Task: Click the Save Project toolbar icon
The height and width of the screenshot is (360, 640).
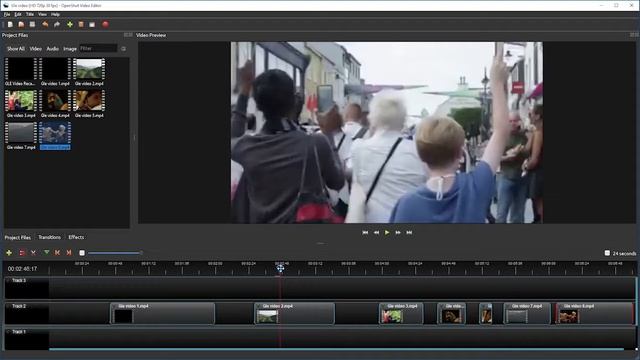Action: (x=32, y=24)
